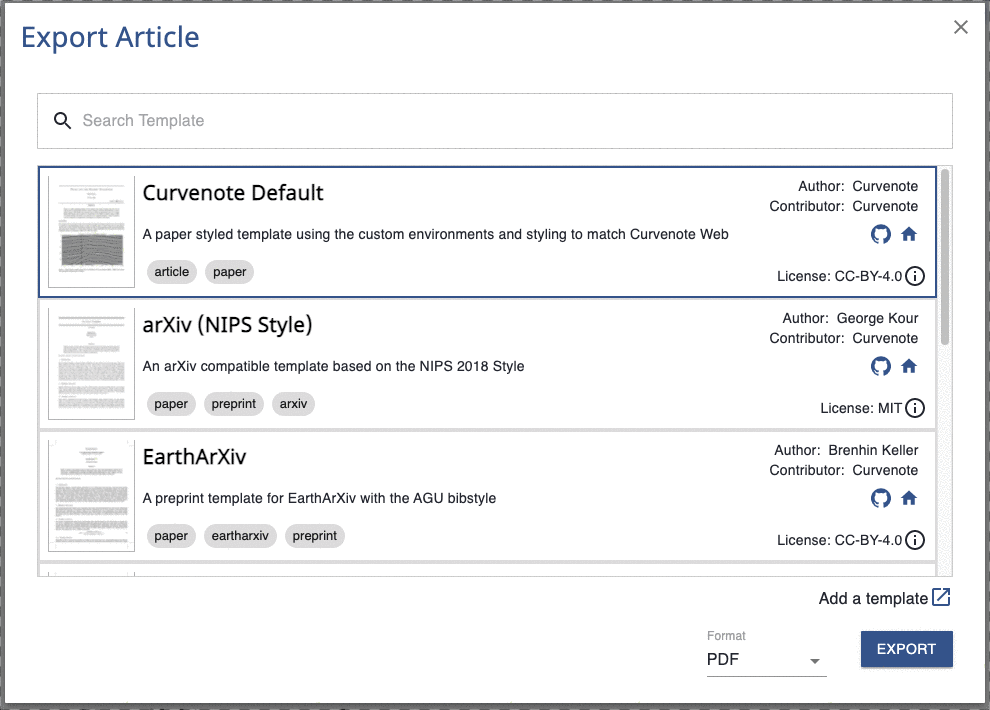
Task: Click the search magnifier icon
Action: [x=62, y=121]
